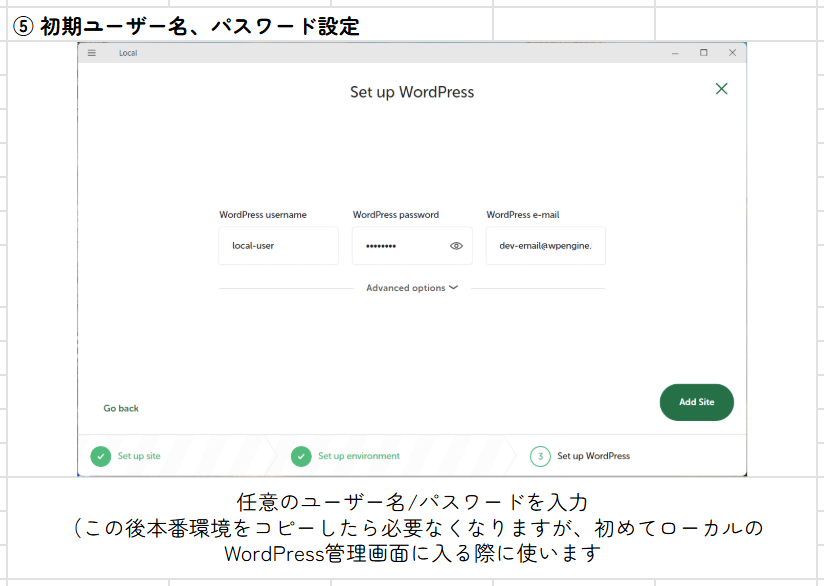824x586 pixels.
Task: Select the Set up site step label
Action: pos(139,456)
